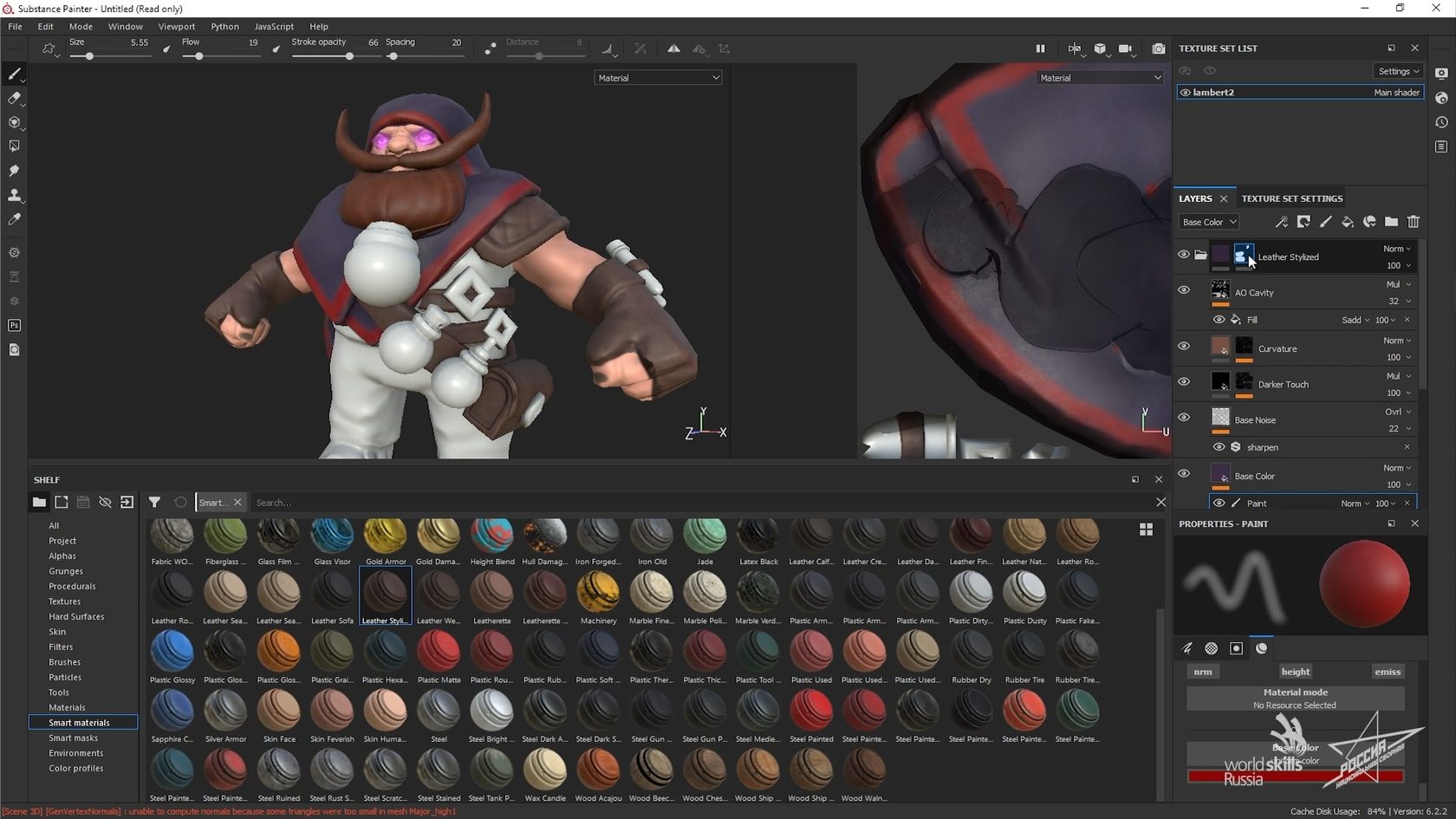Image resolution: width=1456 pixels, height=819 pixels.
Task: Open the Python menu
Action: point(224,27)
